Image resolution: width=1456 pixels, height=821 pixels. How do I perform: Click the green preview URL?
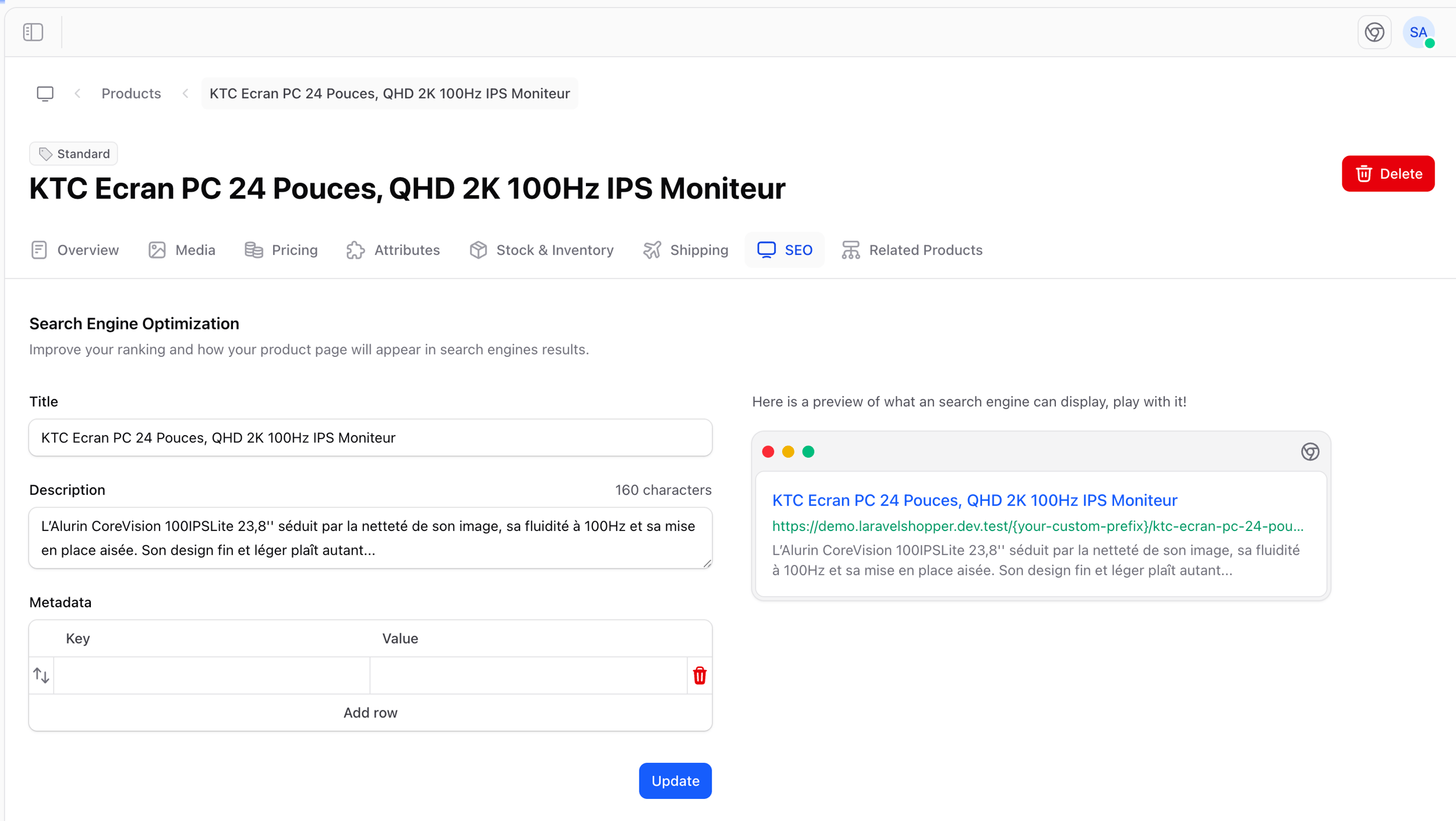[x=1038, y=526]
